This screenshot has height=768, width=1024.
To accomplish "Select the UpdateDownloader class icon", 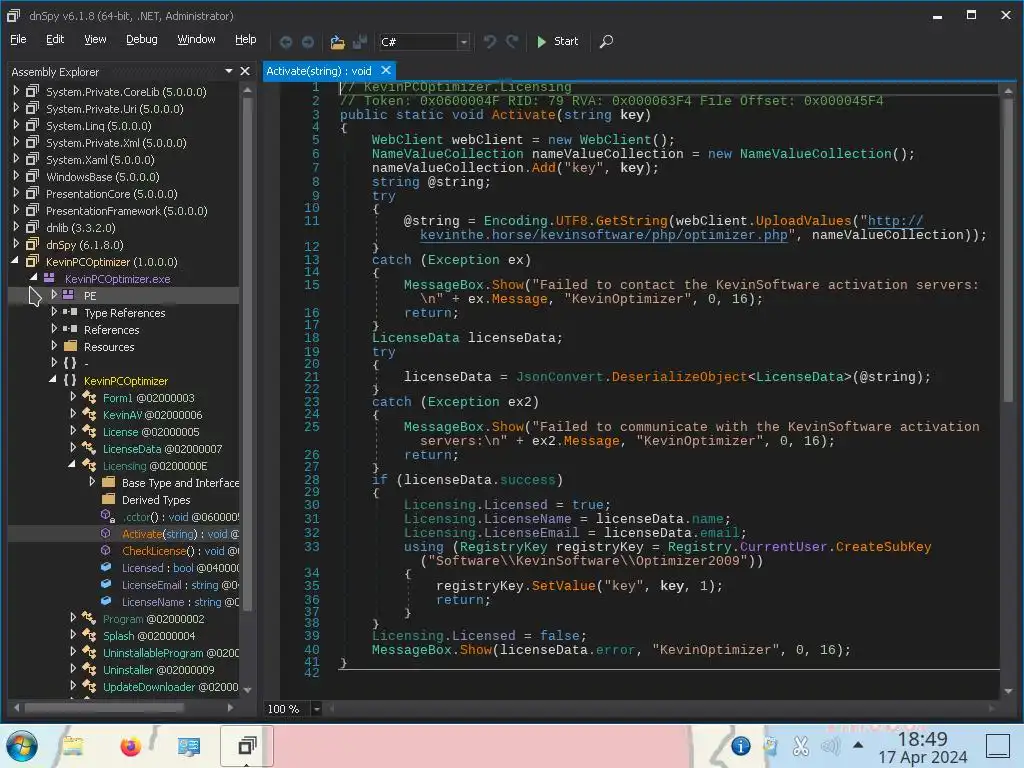I will coord(89,686).
